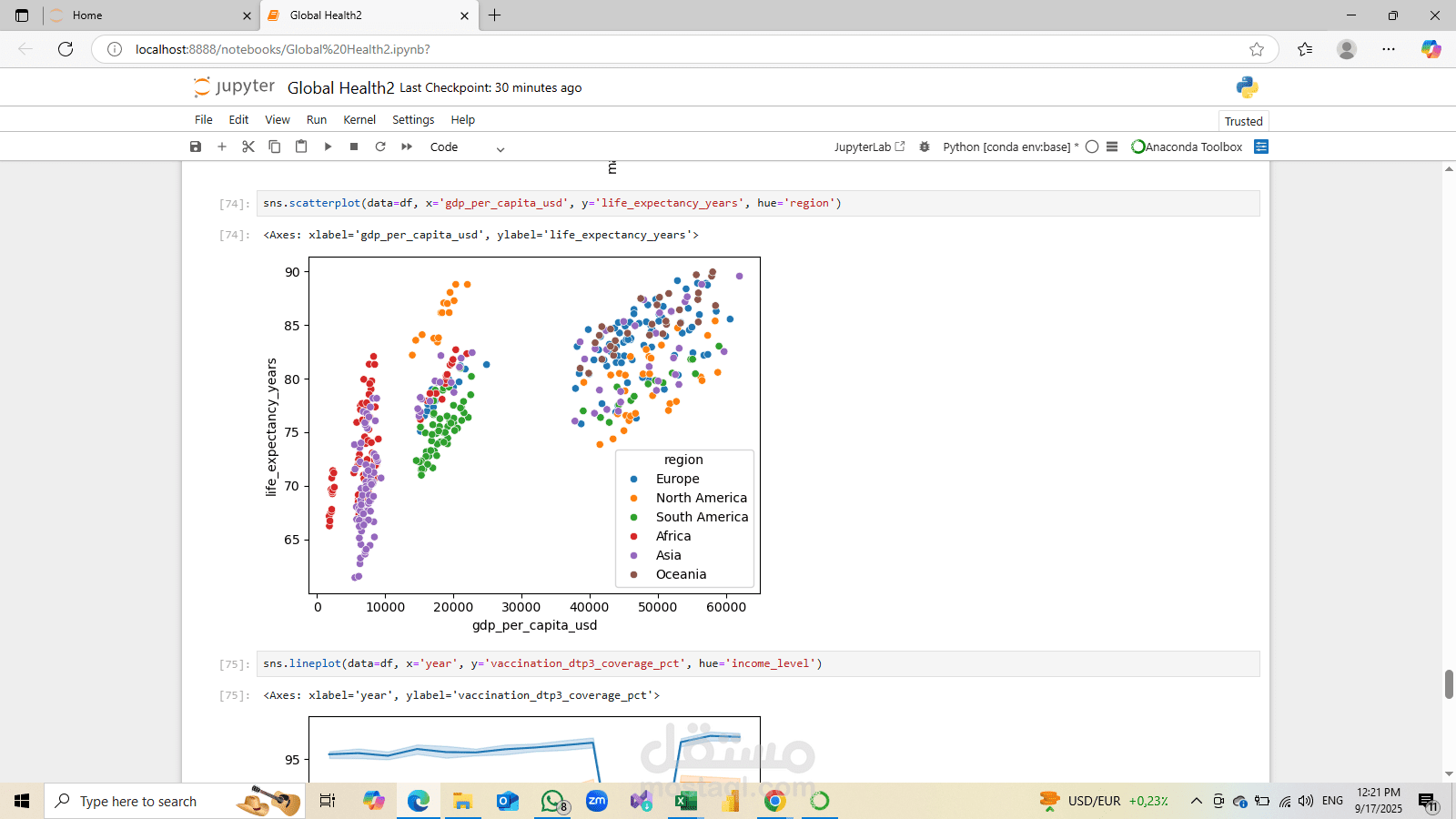Open a new browser tab
This screenshot has width=1456, height=819.
(494, 15)
